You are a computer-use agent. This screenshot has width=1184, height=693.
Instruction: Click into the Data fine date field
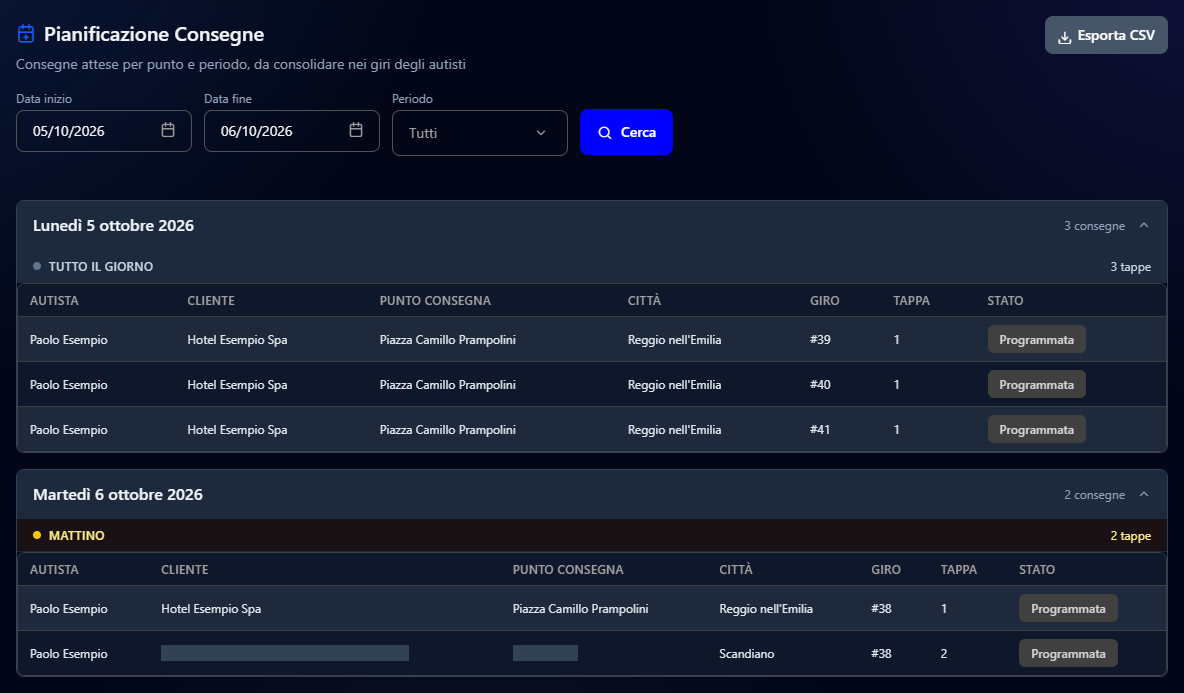(291, 131)
